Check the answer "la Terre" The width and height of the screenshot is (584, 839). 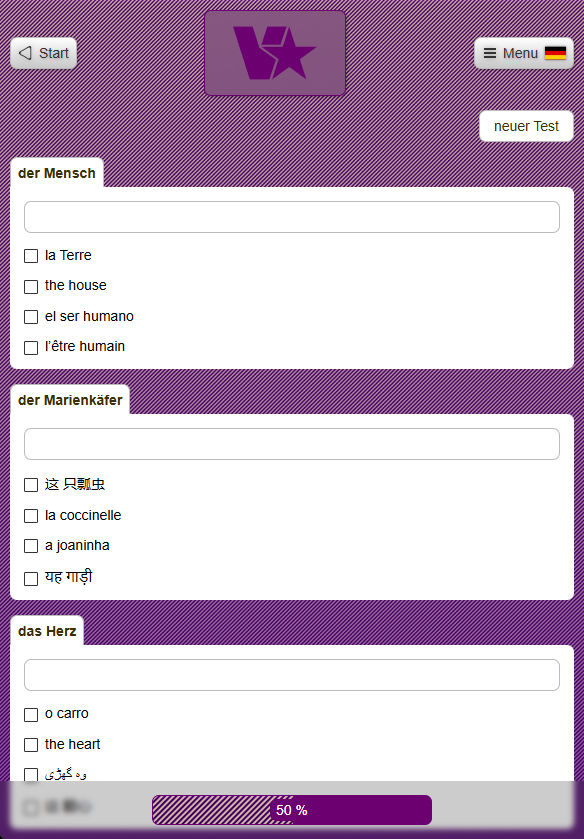pos(31,256)
